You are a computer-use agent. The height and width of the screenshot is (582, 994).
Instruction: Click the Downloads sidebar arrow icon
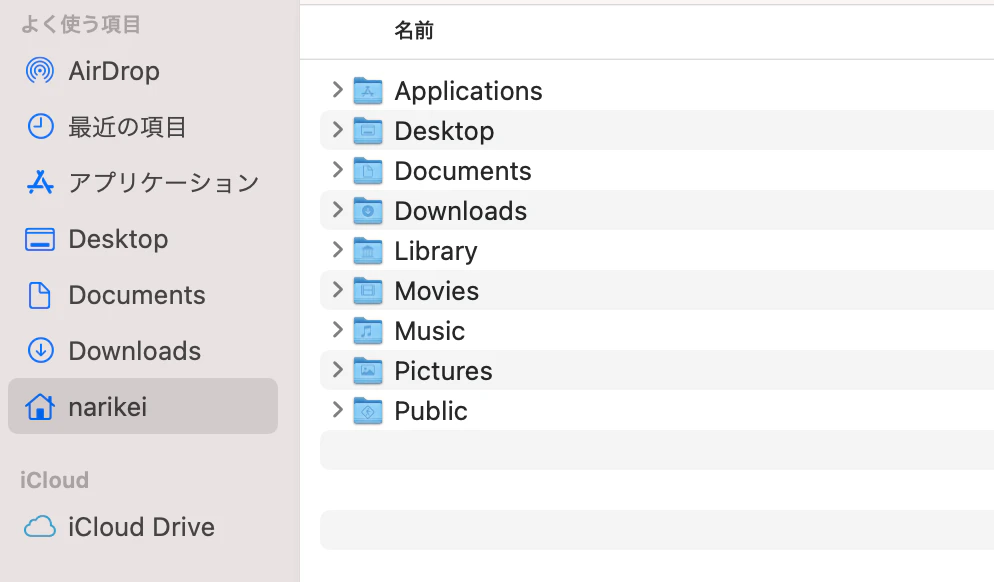[x=41, y=351]
